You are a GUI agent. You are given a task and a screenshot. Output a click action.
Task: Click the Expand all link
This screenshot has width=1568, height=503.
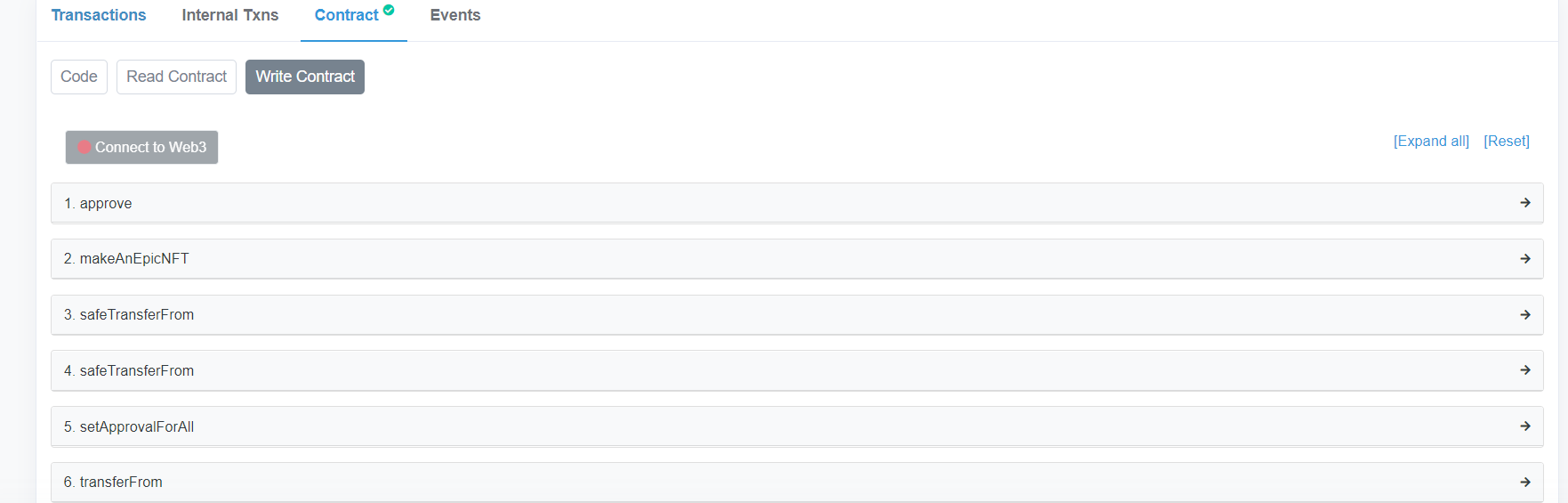pos(1431,141)
